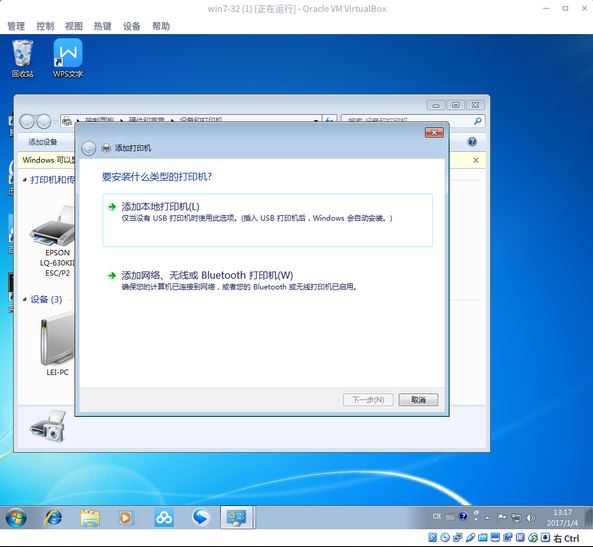Select the LEI-PC device icon
Screen dimensions: 593x547
pos(57,340)
